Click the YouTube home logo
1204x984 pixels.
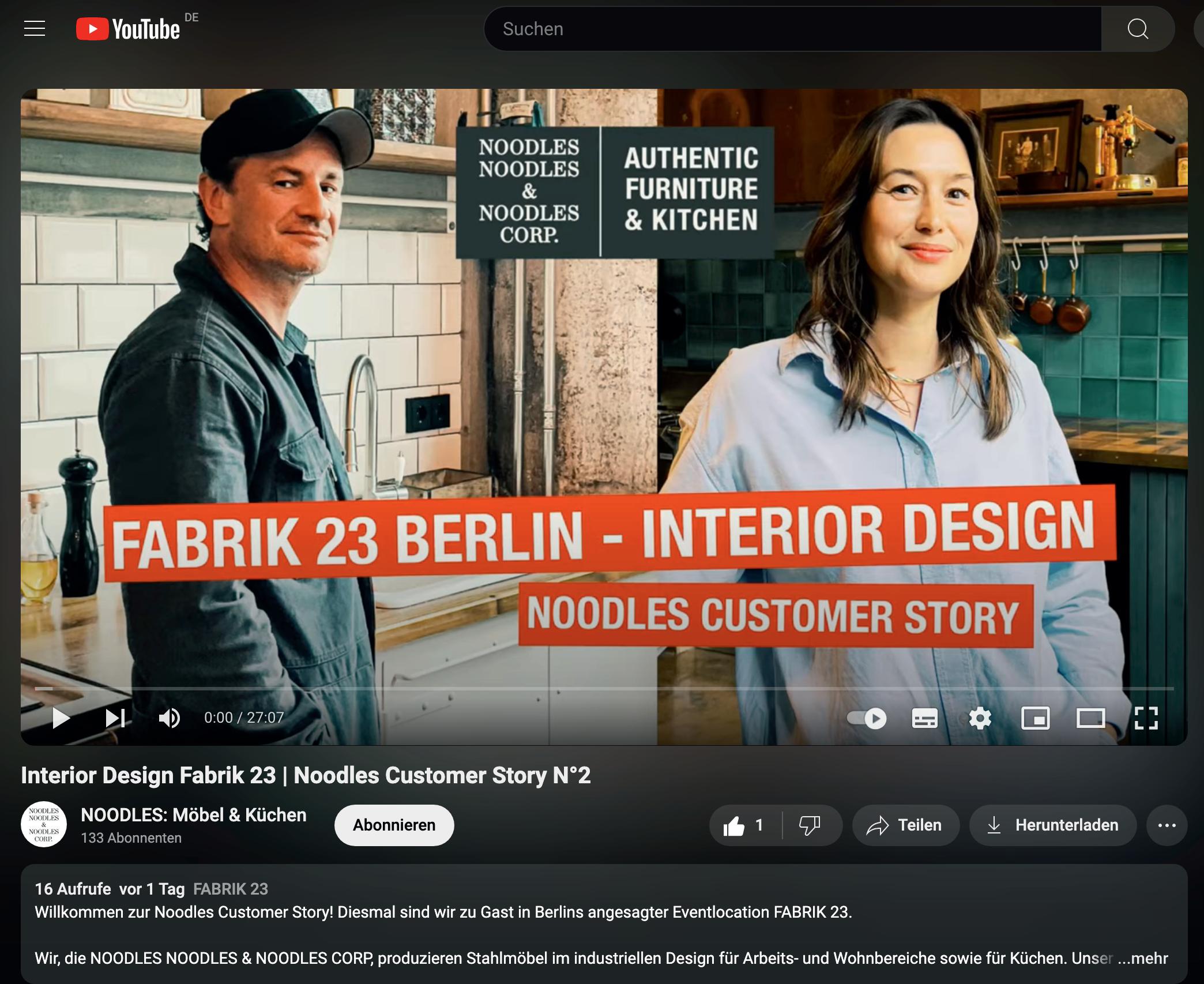point(129,29)
